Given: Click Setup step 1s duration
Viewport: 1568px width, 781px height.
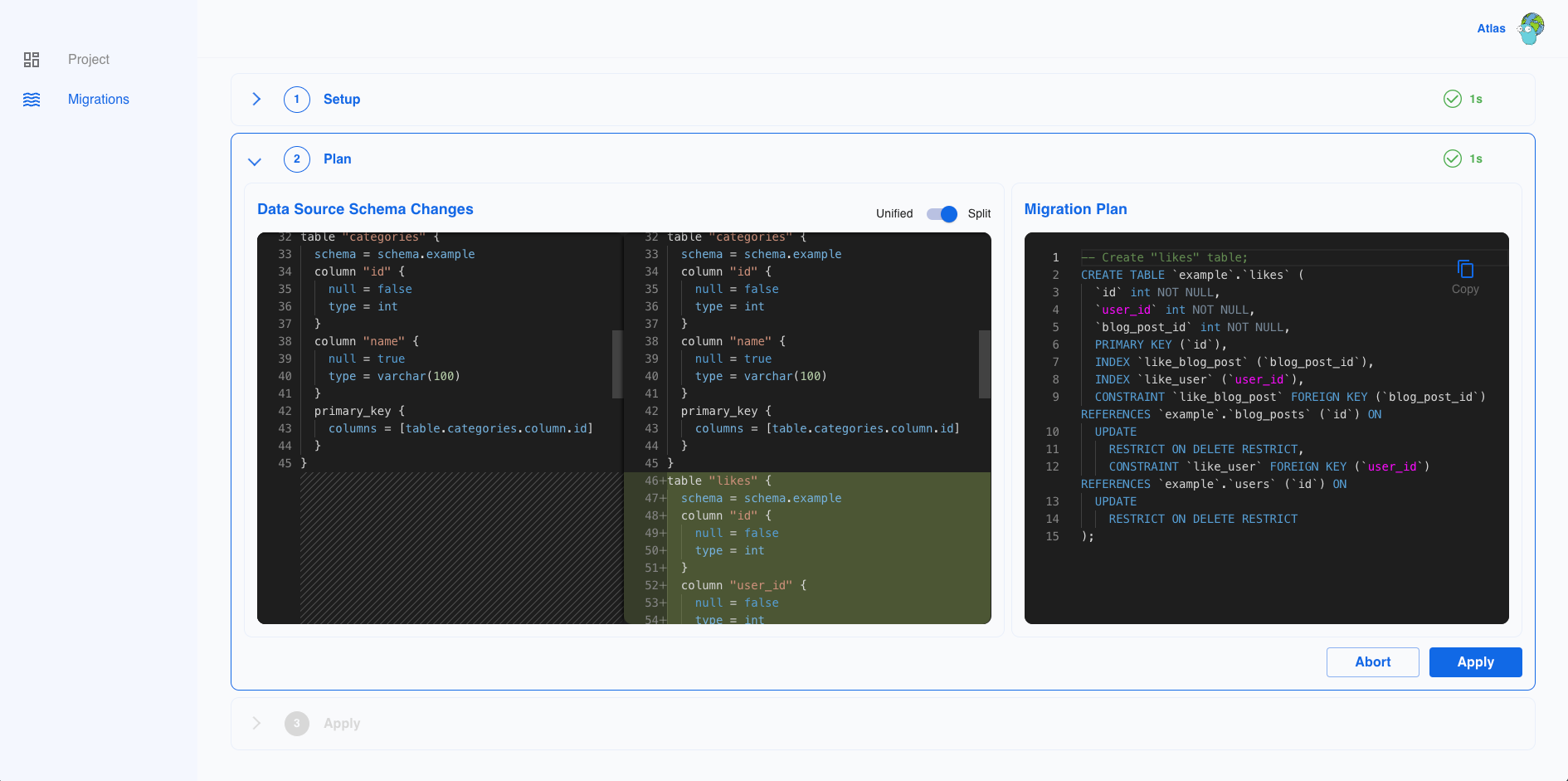Looking at the screenshot, I should coord(1476,100).
